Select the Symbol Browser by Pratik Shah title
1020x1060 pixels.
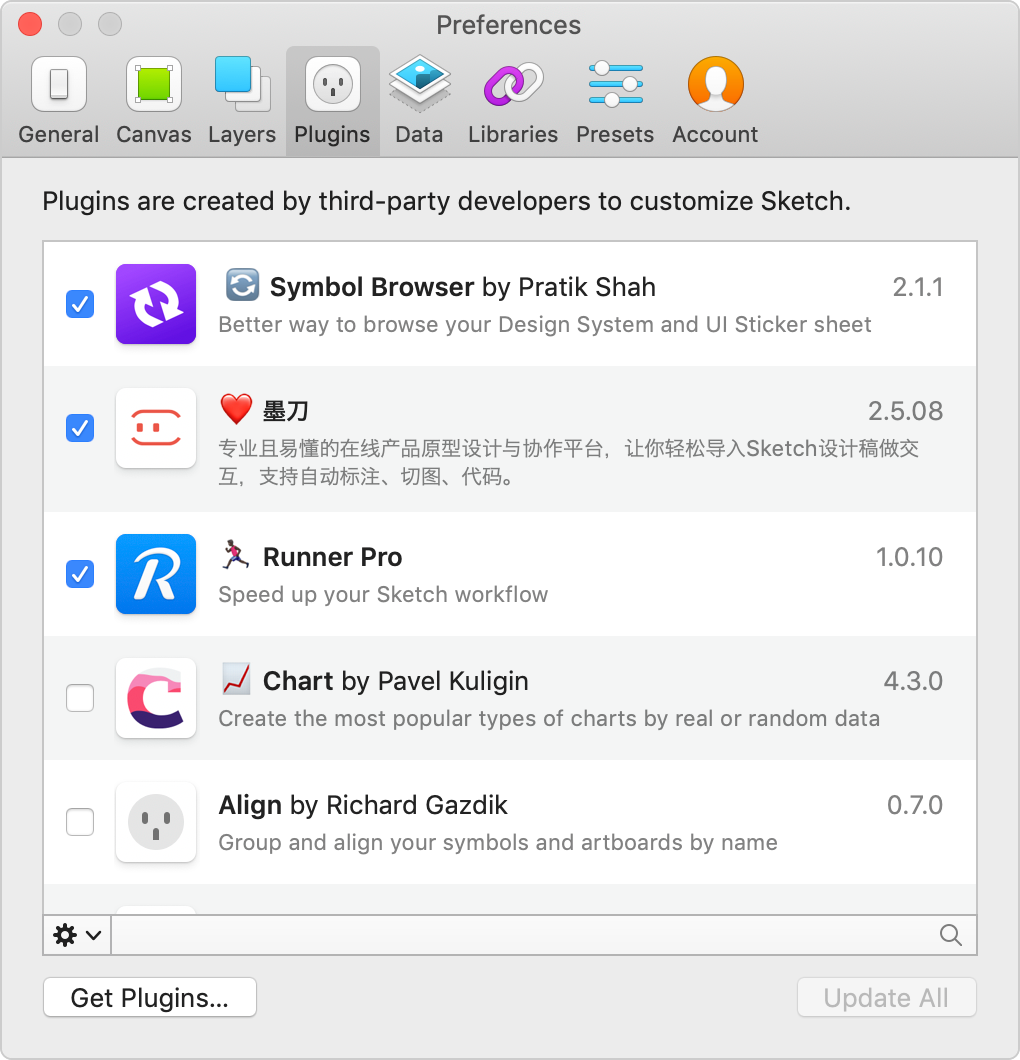[462, 287]
